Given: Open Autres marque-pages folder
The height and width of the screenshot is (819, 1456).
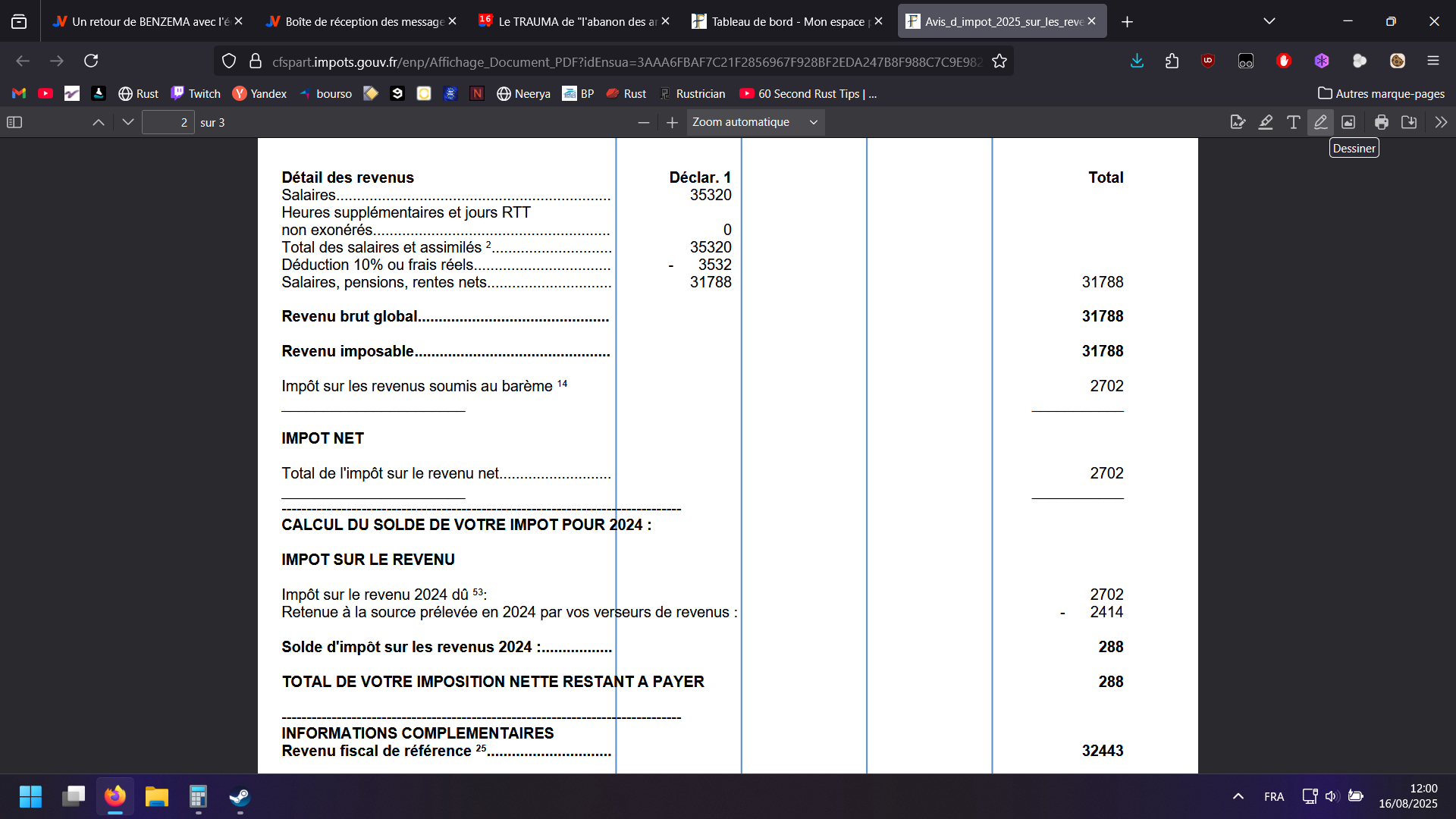Looking at the screenshot, I should coord(1381,93).
